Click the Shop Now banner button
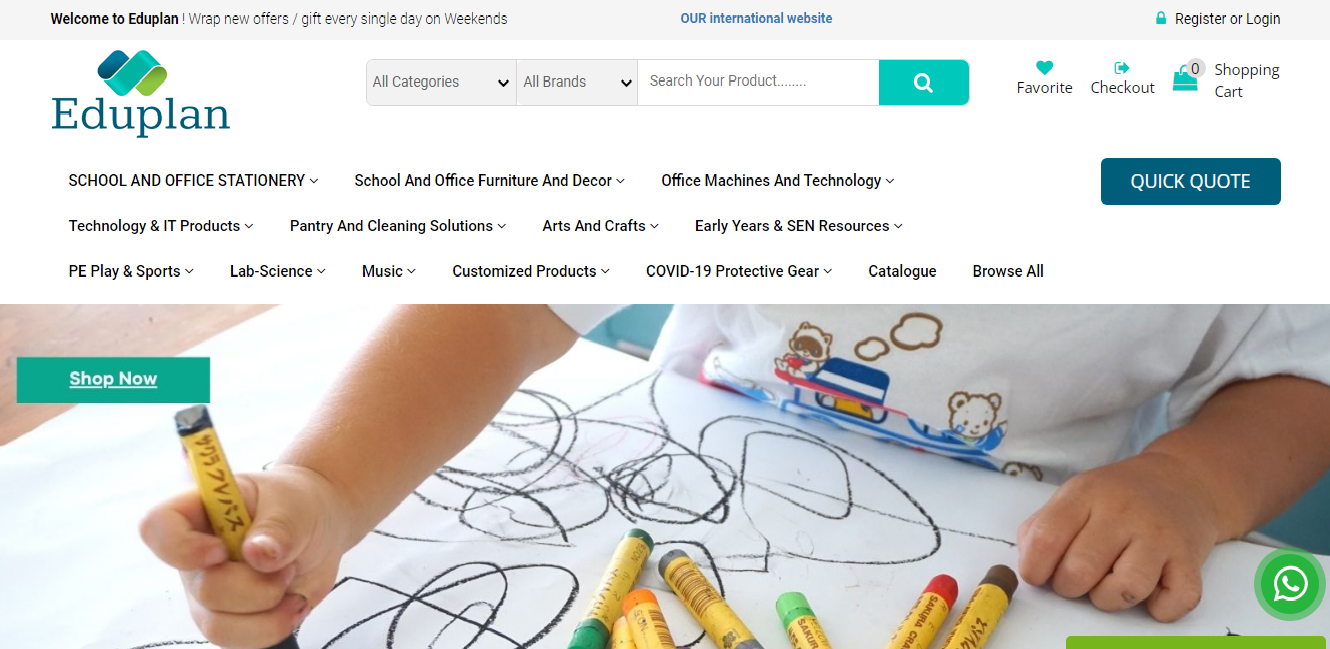Image resolution: width=1330 pixels, height=649 pixels. tap(113, 379)
